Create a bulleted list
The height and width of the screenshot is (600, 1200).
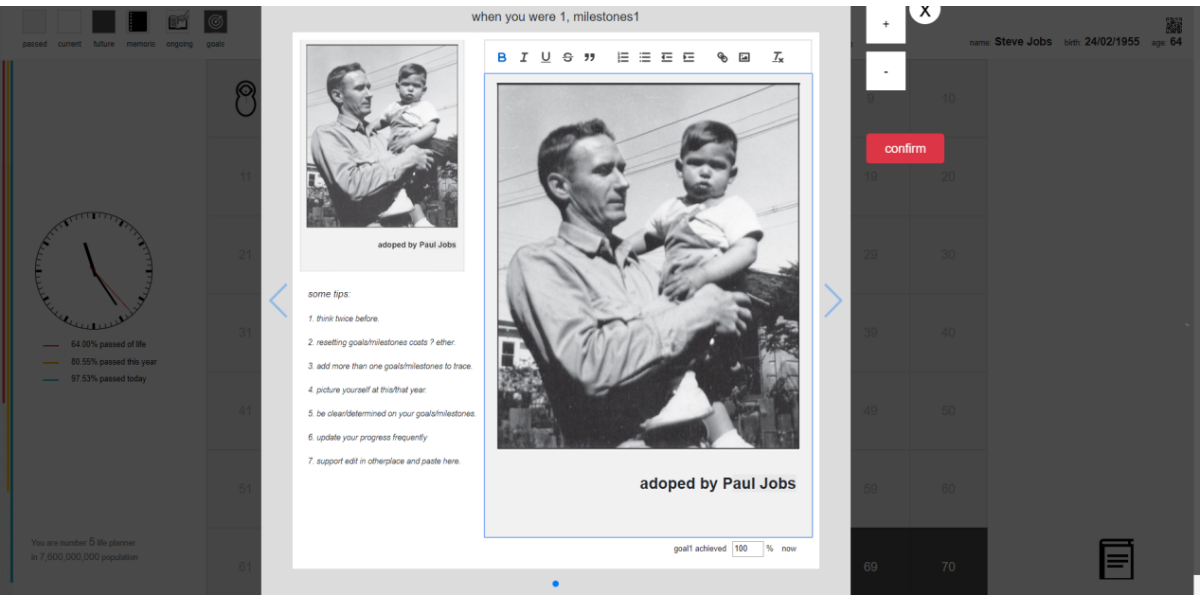(x=645, y=57)
